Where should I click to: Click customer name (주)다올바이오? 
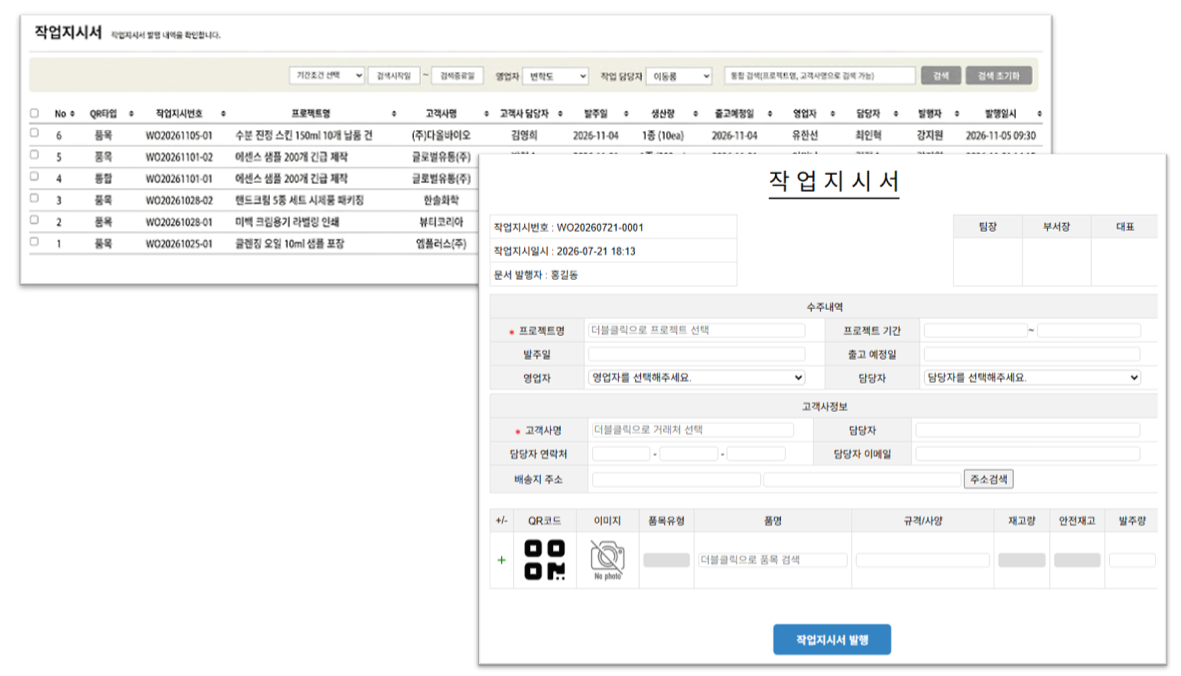pos(441,136)
